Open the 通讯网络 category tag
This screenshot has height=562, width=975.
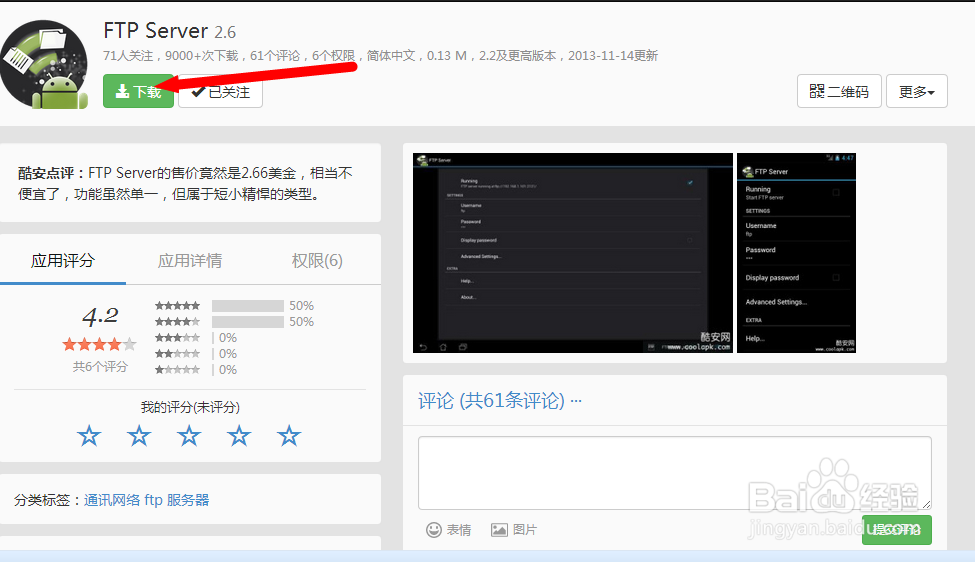pyautogui.click(x=112, y=500)
